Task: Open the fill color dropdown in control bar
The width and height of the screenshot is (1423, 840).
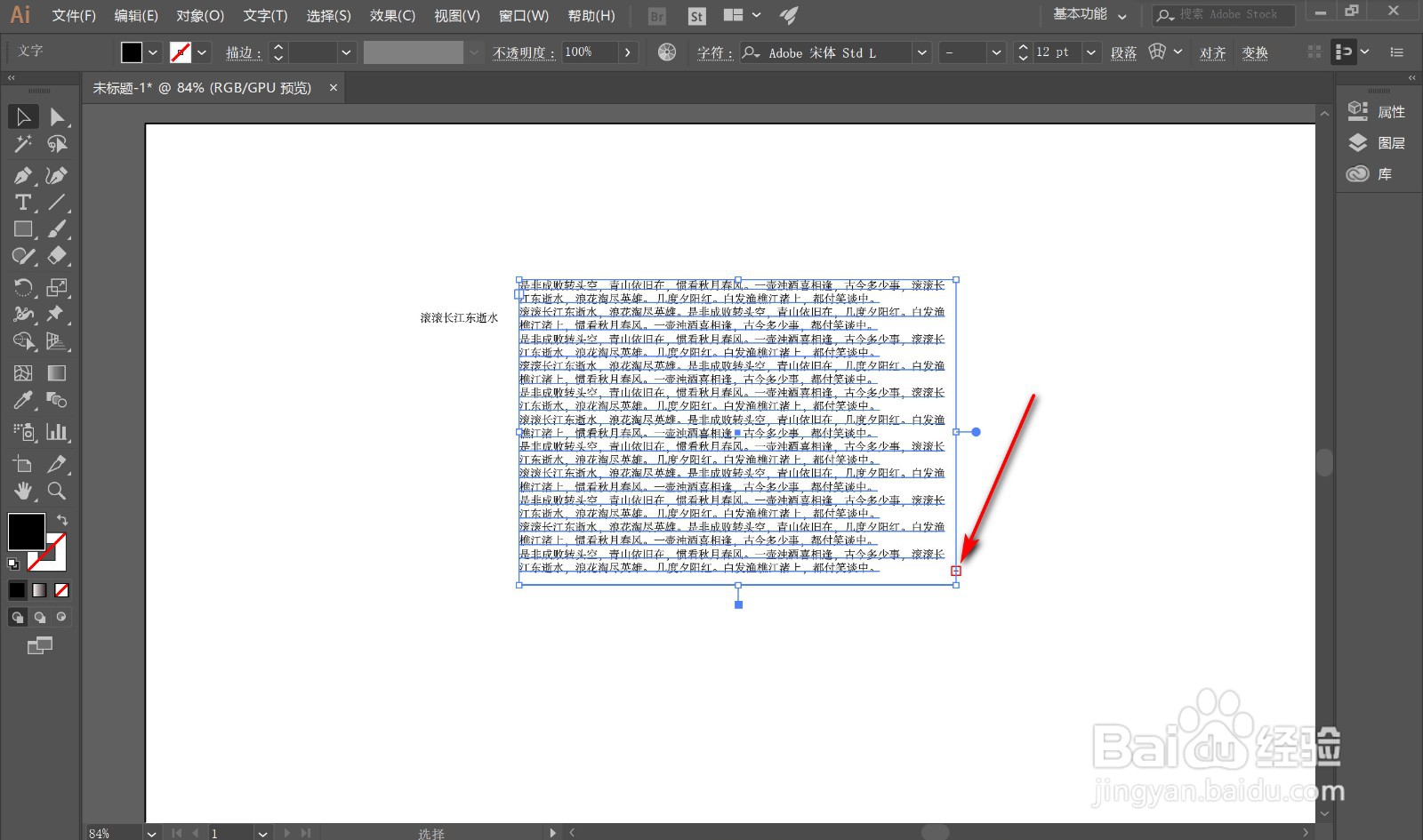Action: coord(153,52)
